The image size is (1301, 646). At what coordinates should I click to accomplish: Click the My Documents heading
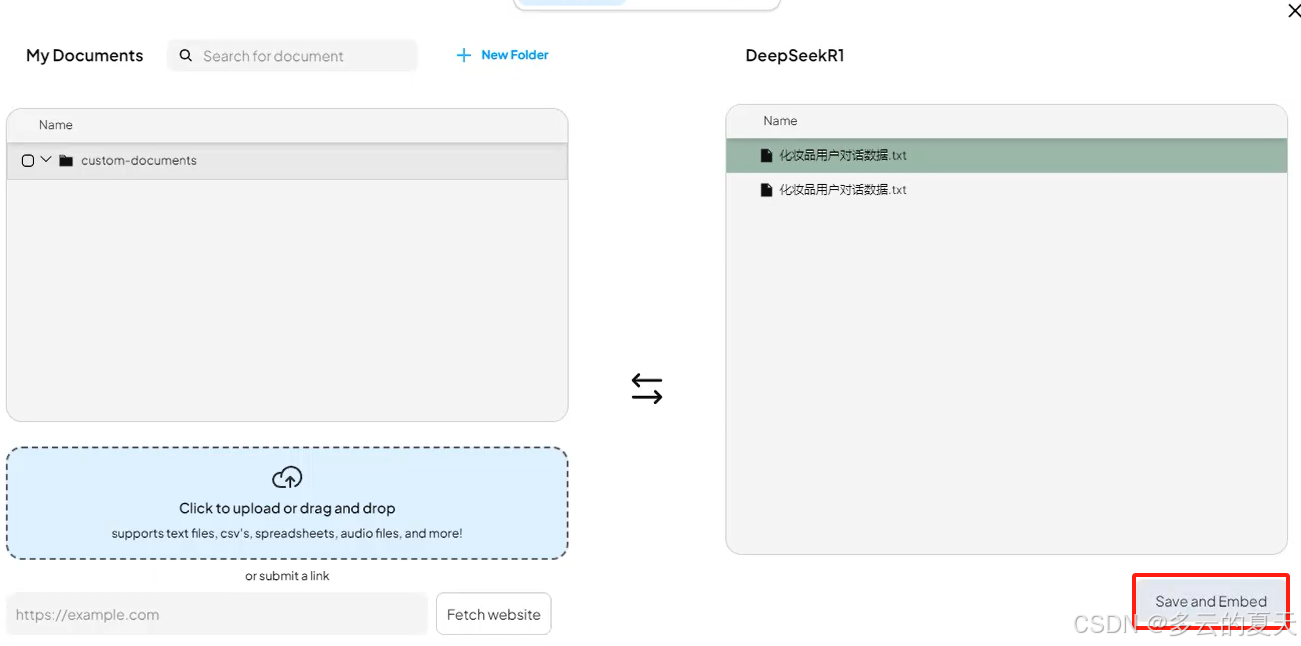pyautogui.click(x=85, y=56)
